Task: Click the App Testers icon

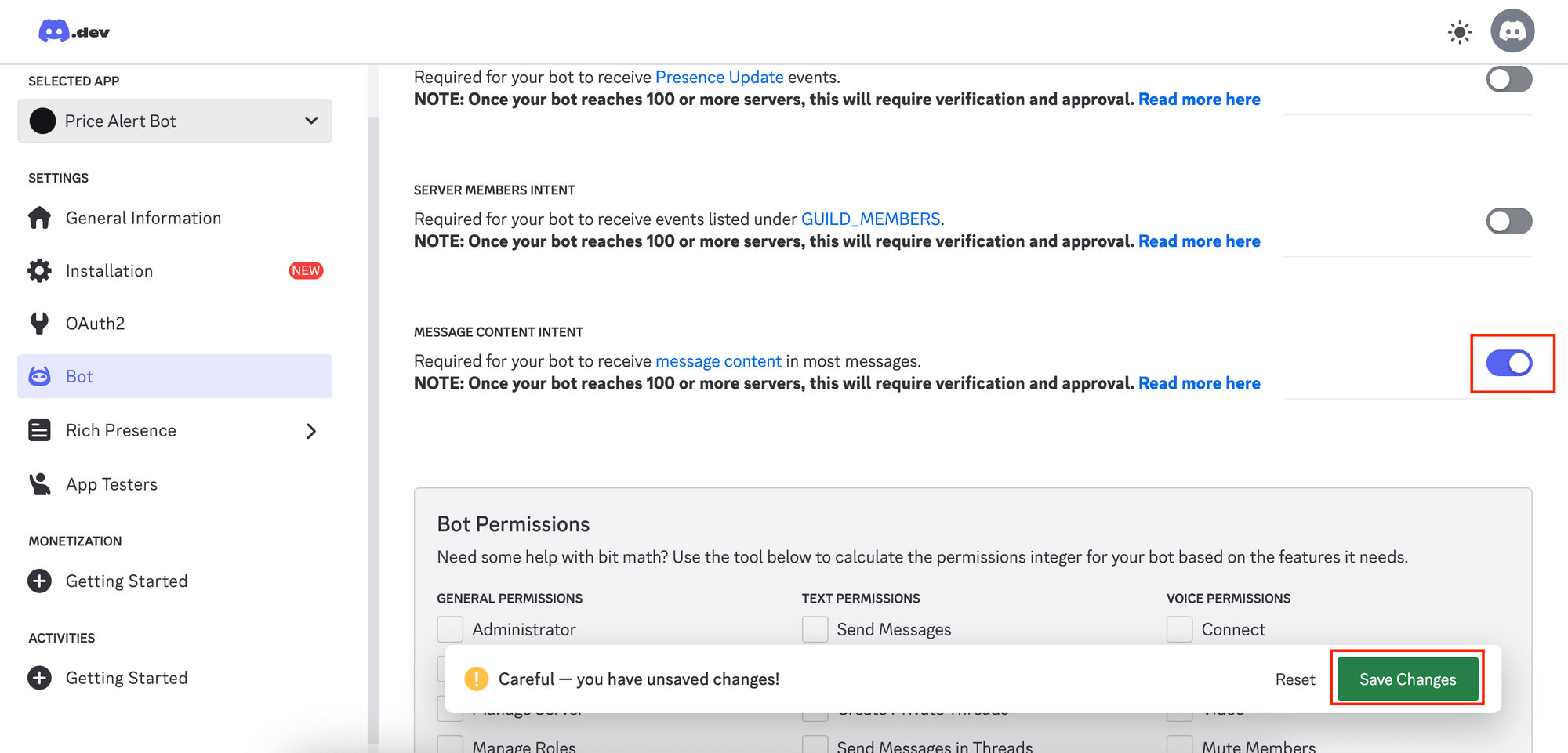Action: pyautogui.click(x=39, y=483)
